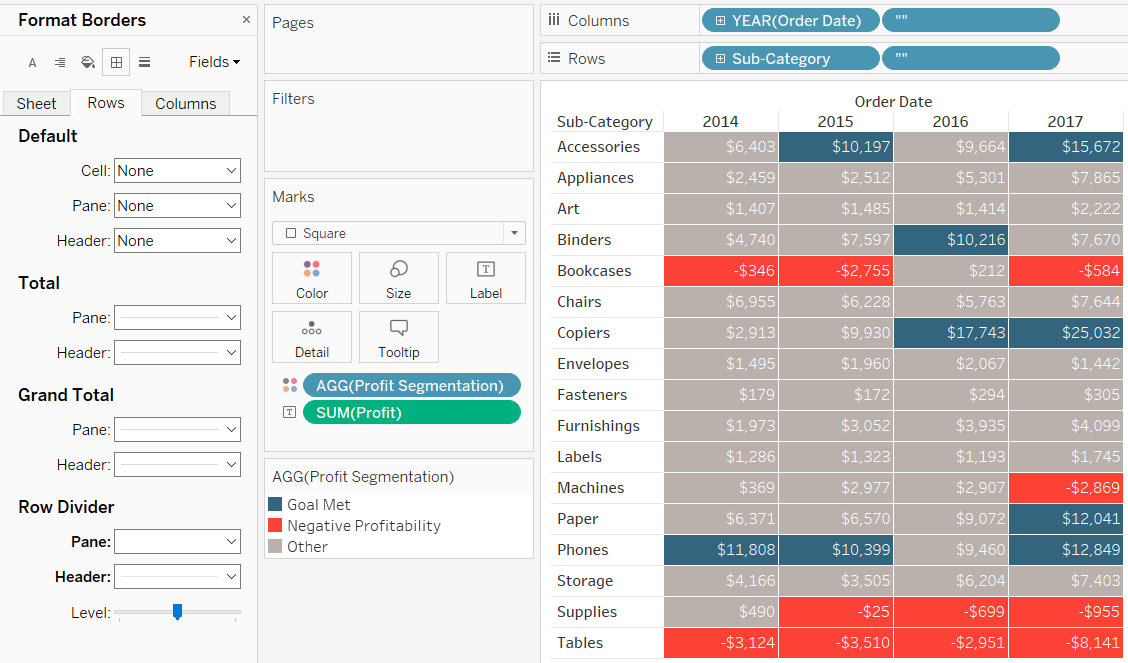Select the Borders formatting icon
This screenshot has height=663, width=1128.
[x=116, y=62]
